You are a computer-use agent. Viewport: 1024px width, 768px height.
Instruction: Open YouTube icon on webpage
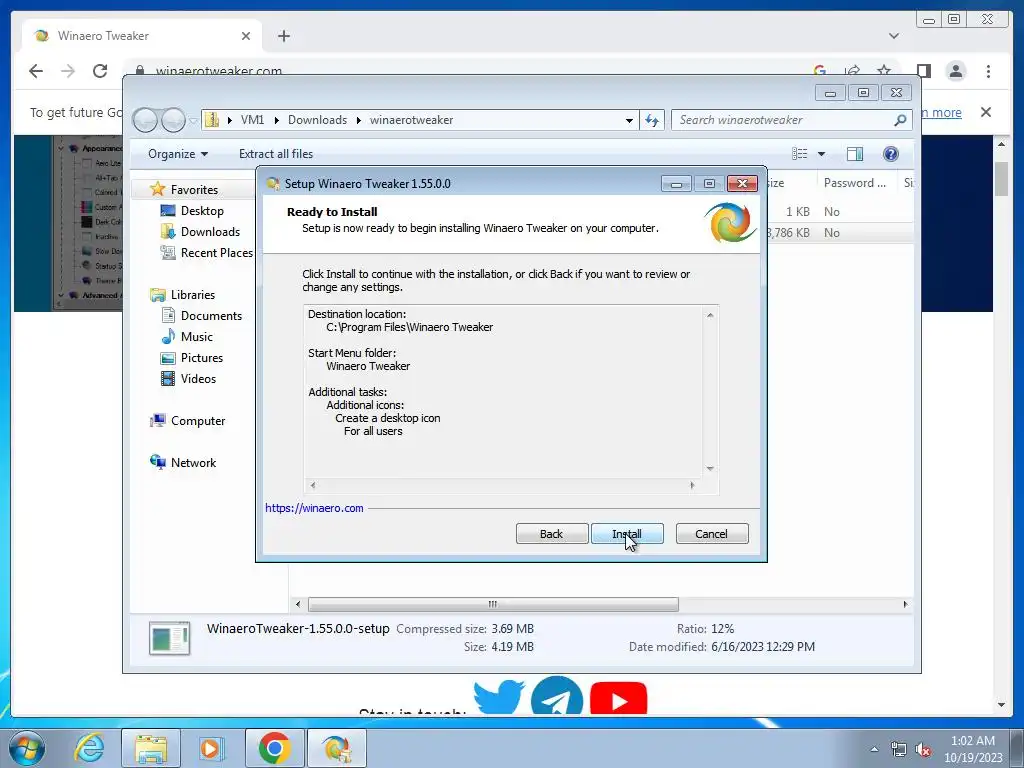pyautogui.click(x=618, y=698)
